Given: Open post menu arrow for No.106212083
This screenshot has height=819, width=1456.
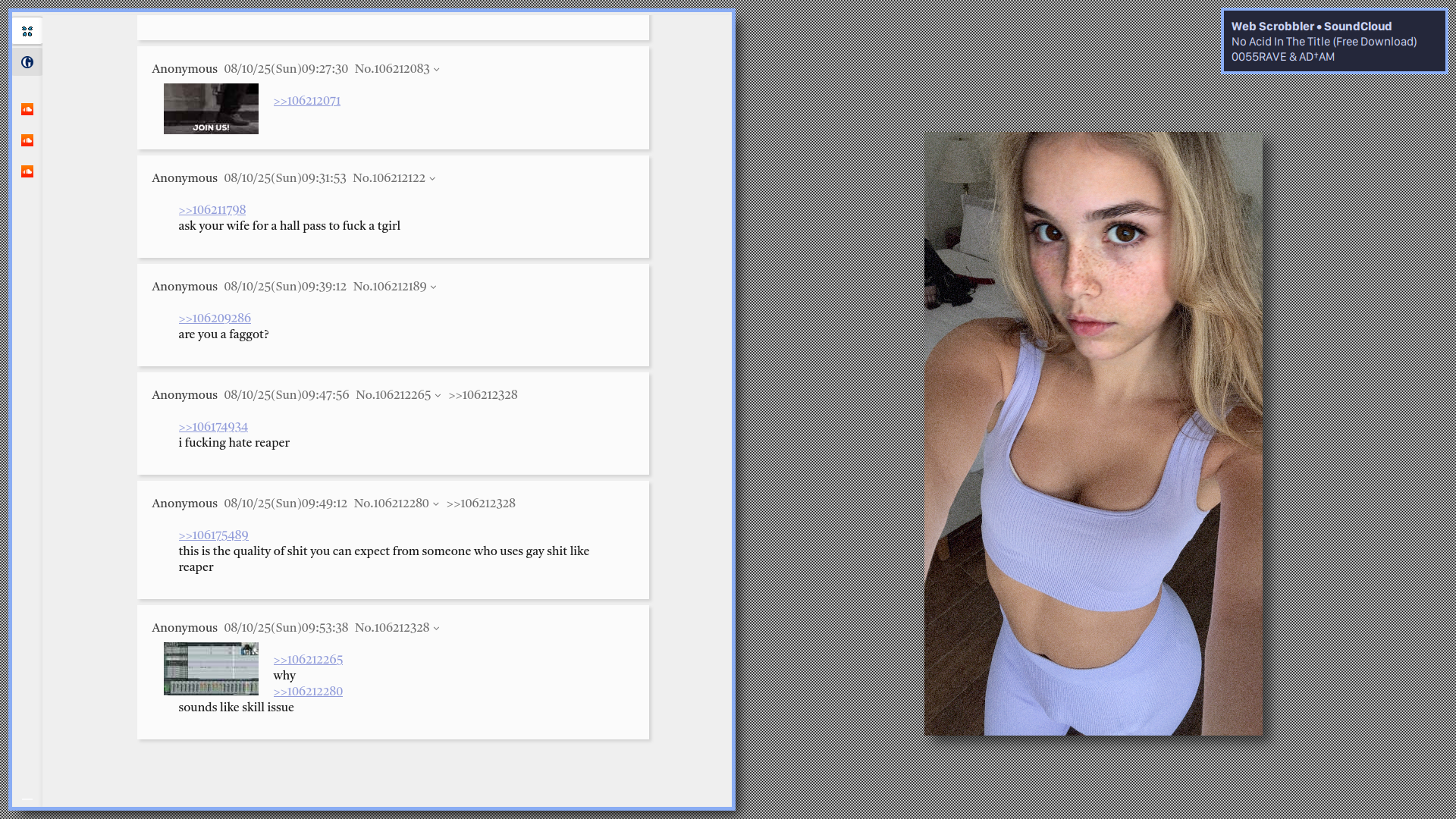Looking at the screenshot, I should (x=437, y=69).
